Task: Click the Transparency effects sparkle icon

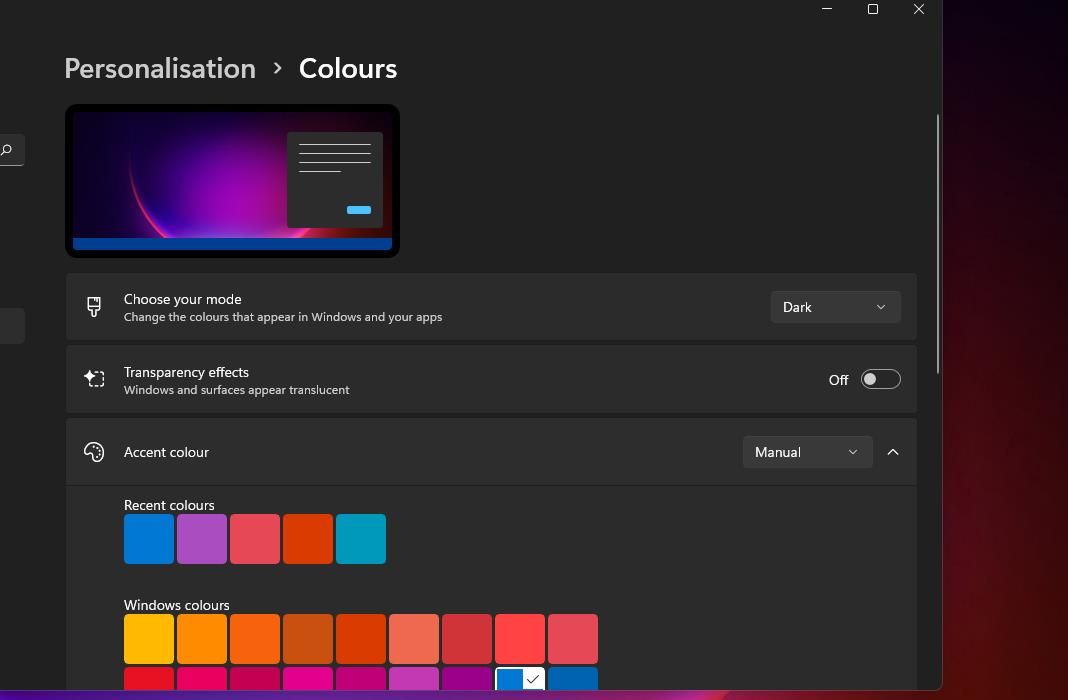Action: [x=94, y=379]
